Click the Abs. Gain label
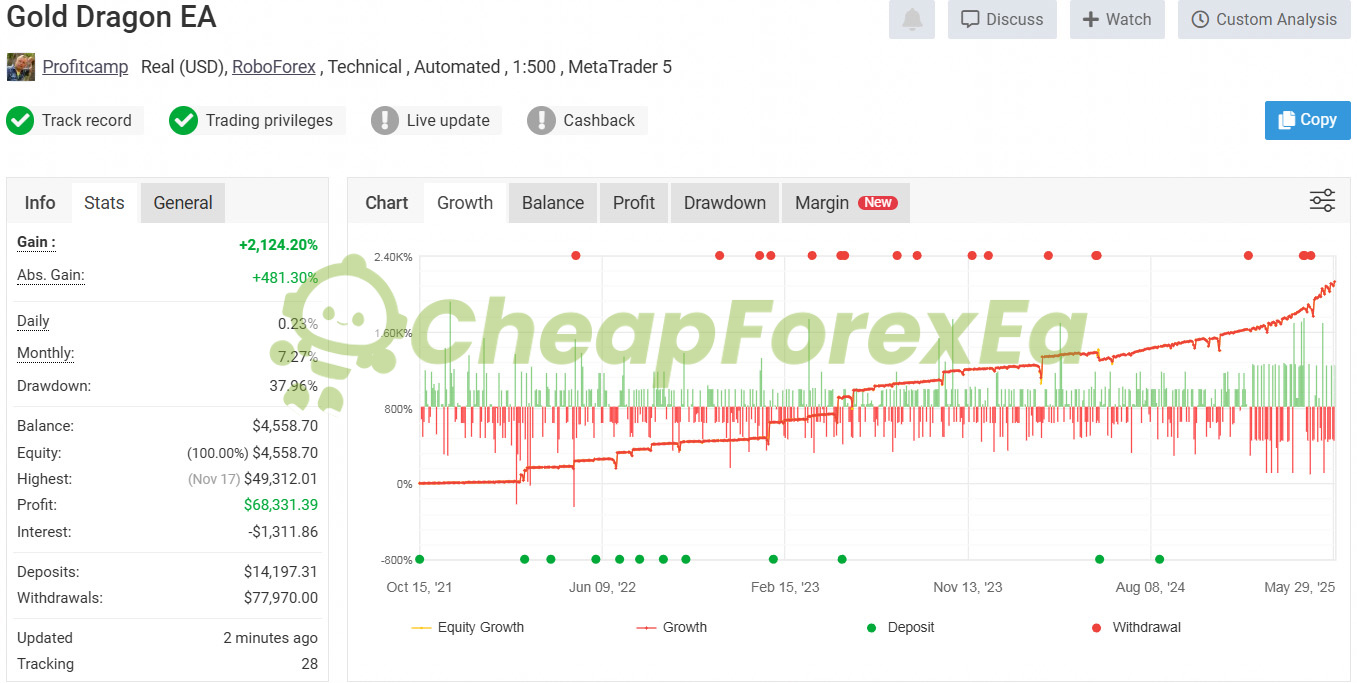This screenshot has height=683, width=1357. [x=51, y=275]
